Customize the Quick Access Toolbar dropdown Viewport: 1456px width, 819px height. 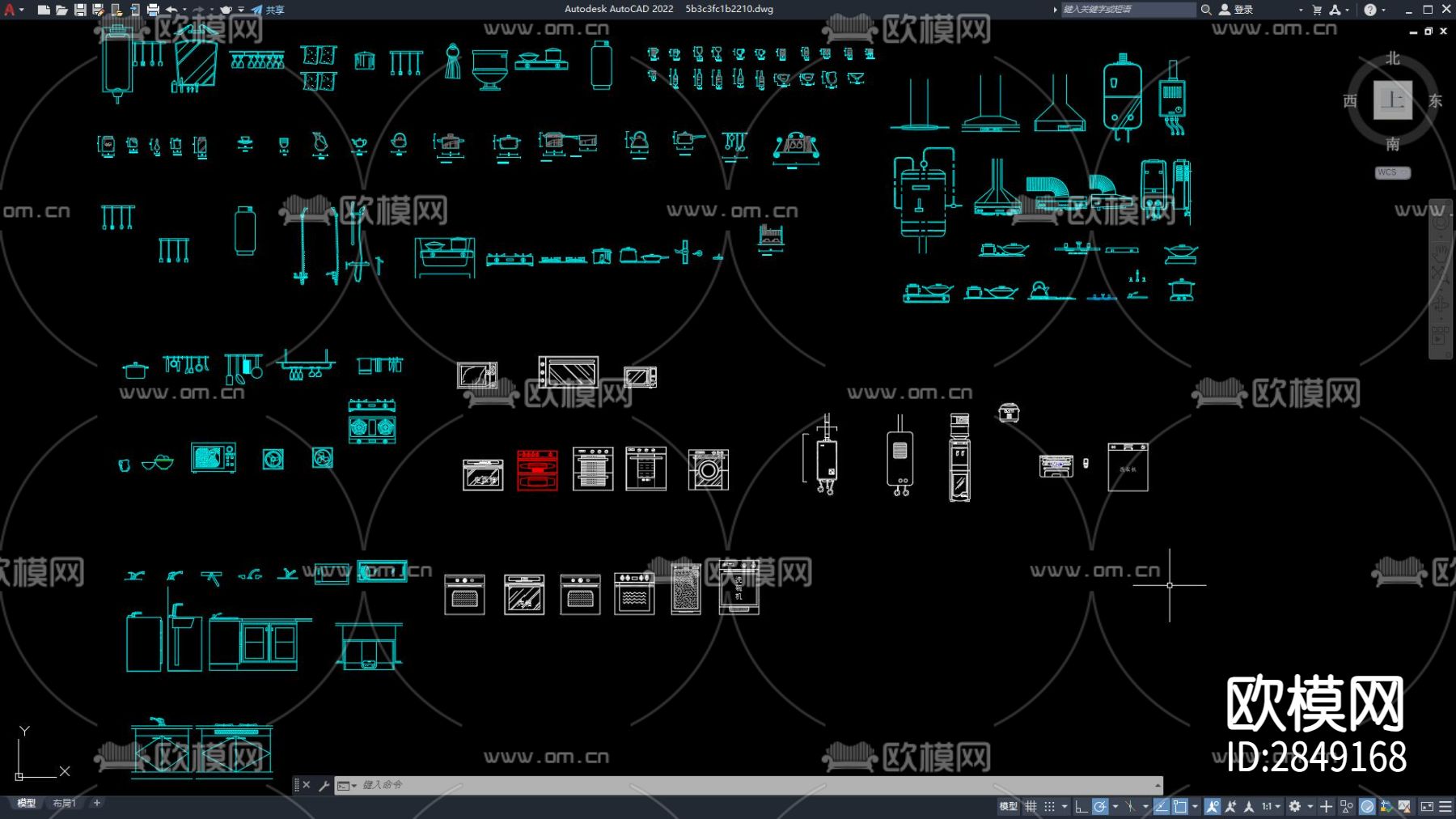241,10
